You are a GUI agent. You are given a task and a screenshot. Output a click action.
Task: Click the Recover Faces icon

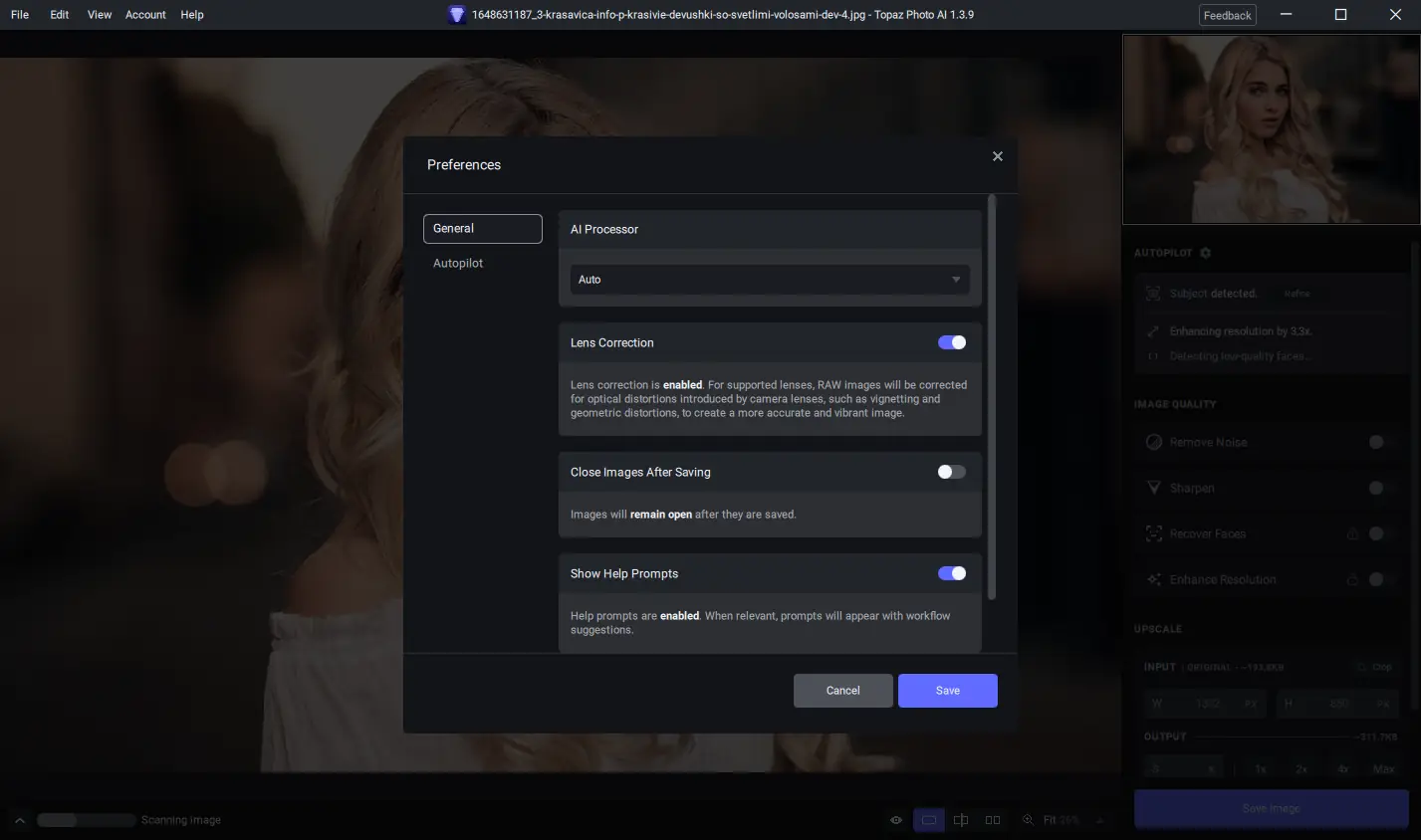pos(1154,533)
